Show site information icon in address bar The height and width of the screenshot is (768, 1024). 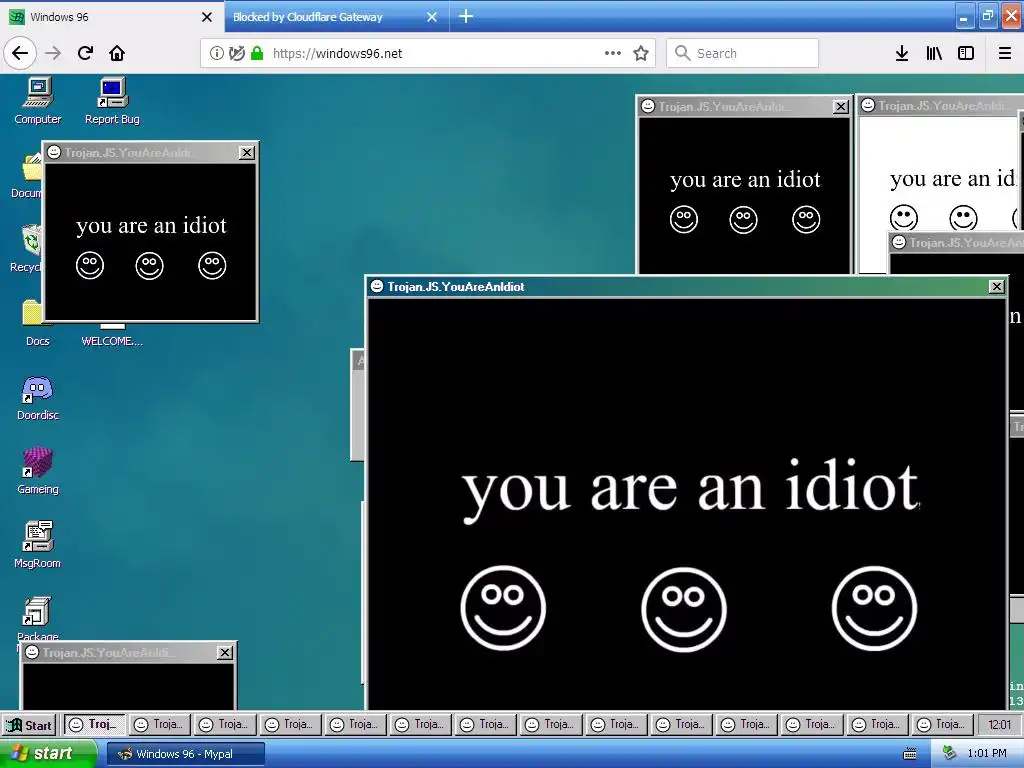click(216, 53)
